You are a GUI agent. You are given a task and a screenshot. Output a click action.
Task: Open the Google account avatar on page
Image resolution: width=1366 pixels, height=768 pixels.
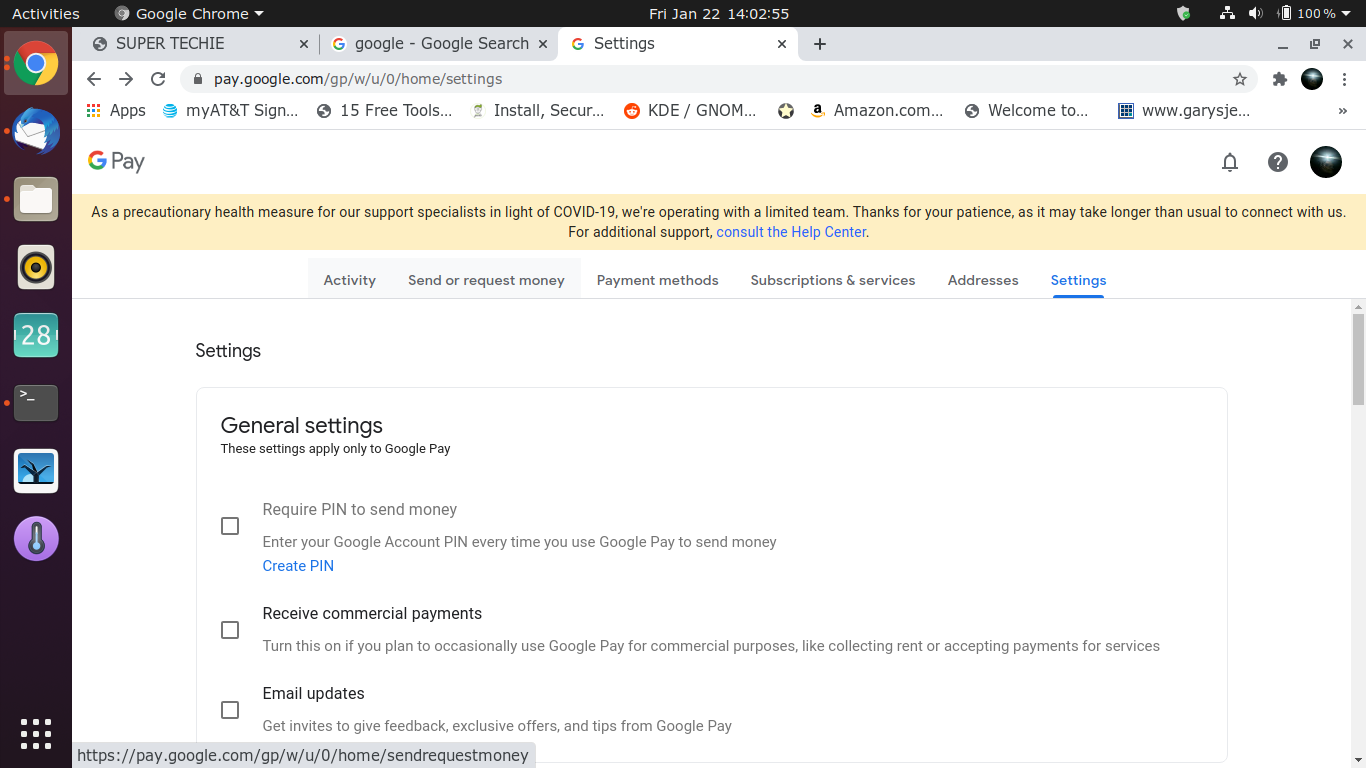(1326, 162)
